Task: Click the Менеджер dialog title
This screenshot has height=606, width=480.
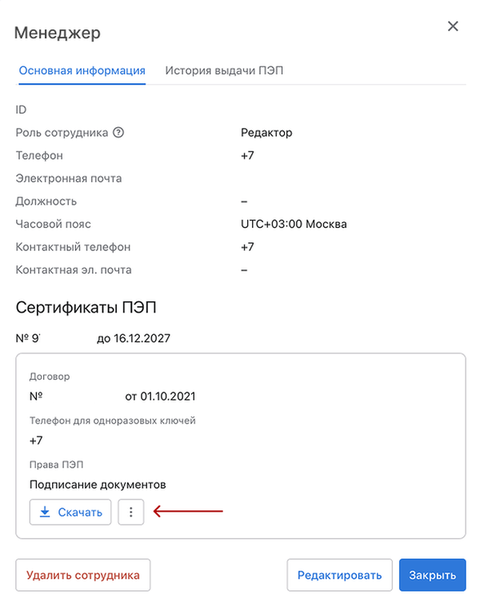Action: [57, 33]
